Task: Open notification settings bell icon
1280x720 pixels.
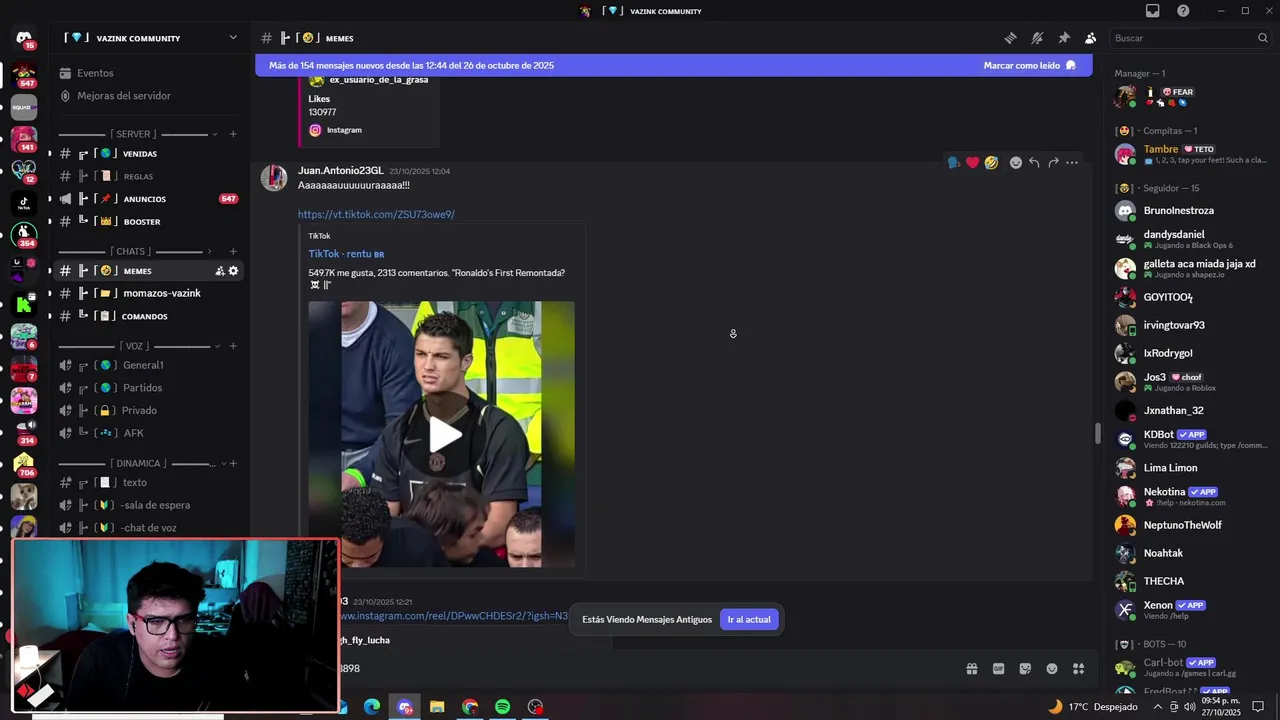Action: [1037, 38]
